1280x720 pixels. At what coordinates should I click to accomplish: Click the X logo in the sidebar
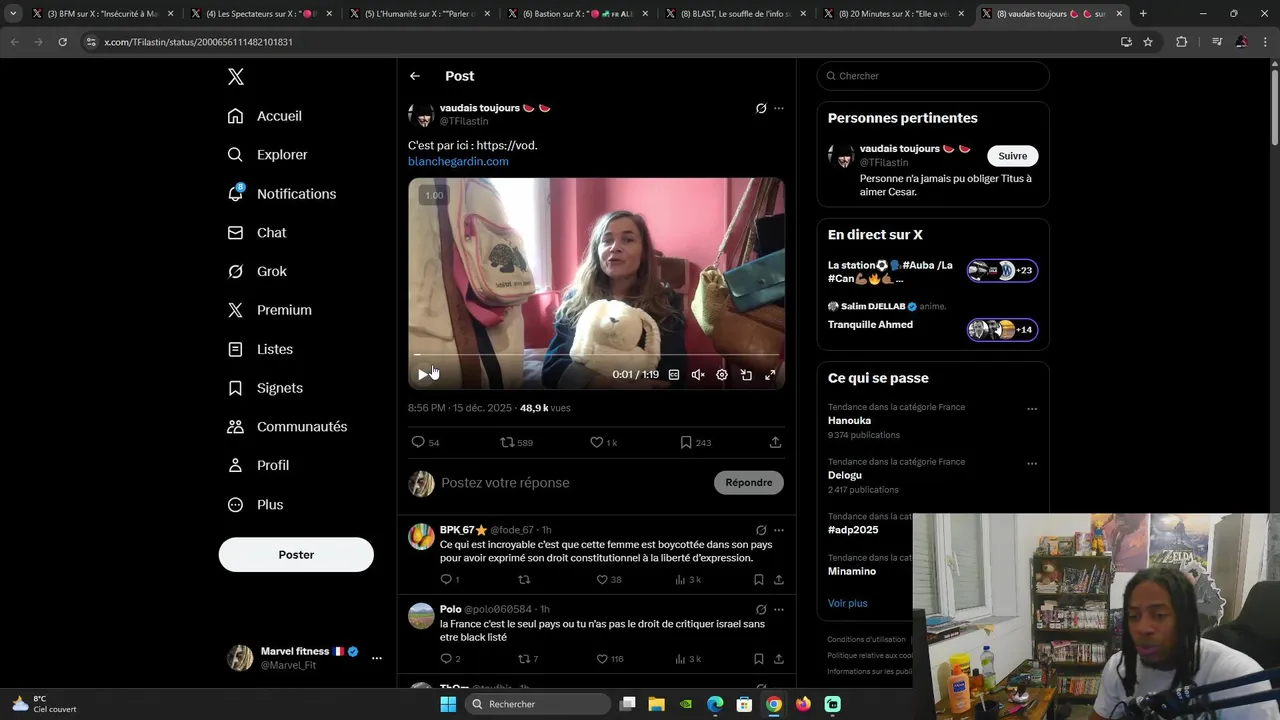(235, 77)
